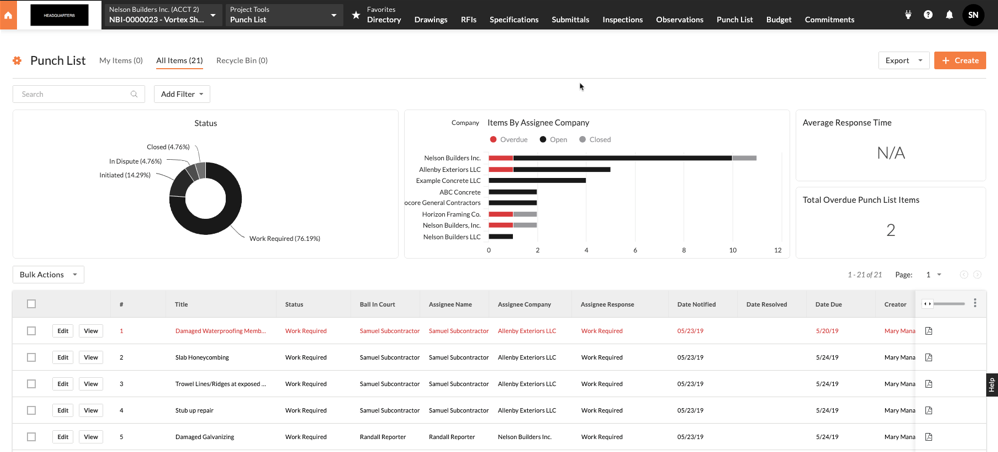Click the Create button
998x452 pixels.
959,60
